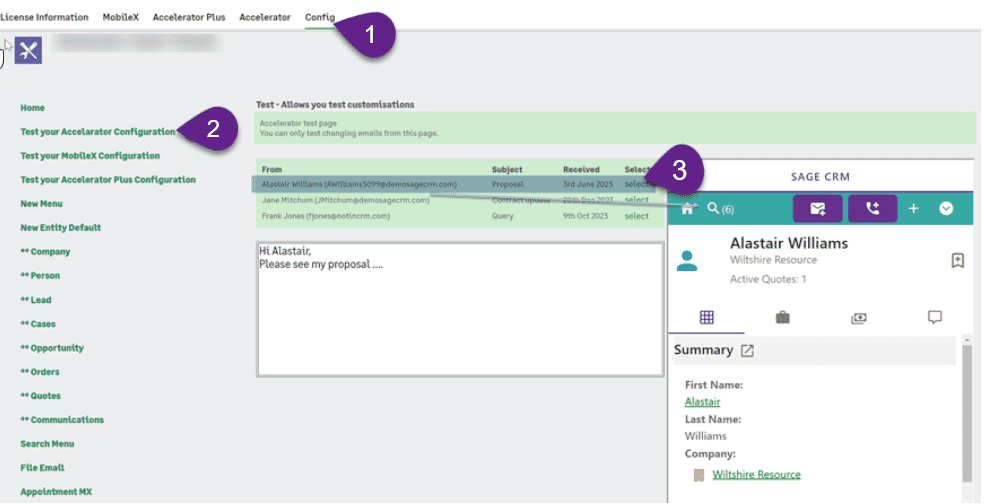Open the New Menu link
Screen dimensions: 985x504
pyautogui.click(x=41, y=204)
